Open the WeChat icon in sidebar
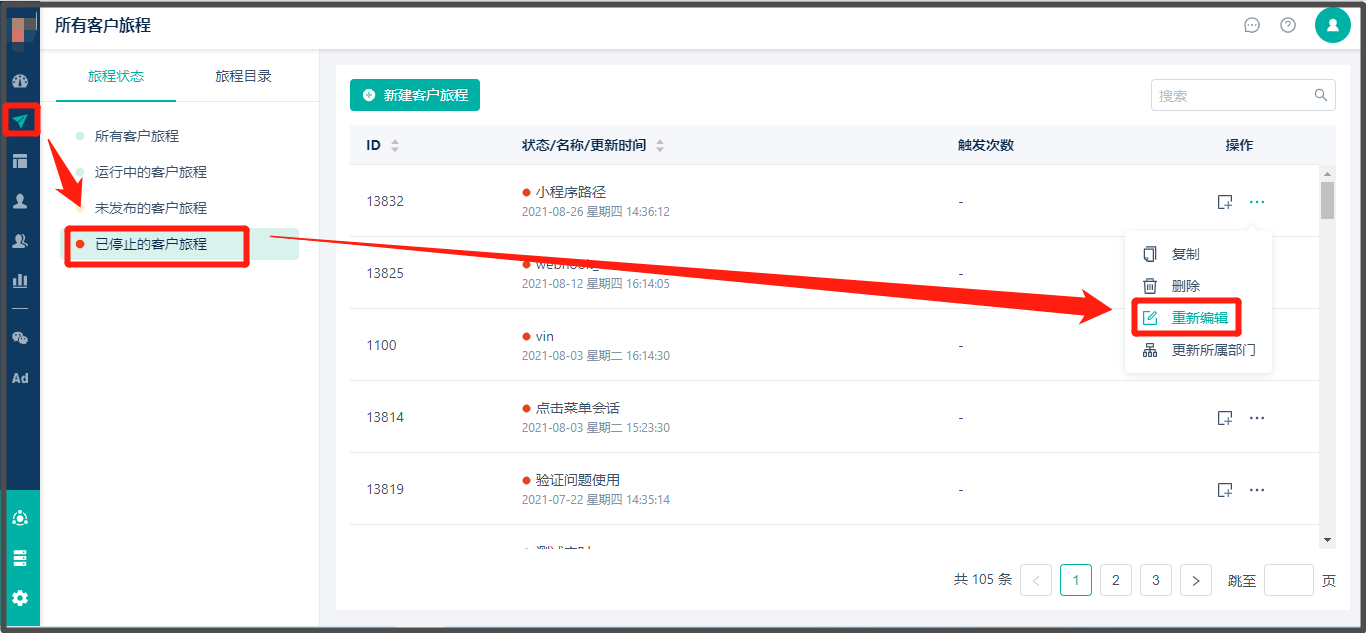This screenshot has height=633, width=1366. (20, 338)
